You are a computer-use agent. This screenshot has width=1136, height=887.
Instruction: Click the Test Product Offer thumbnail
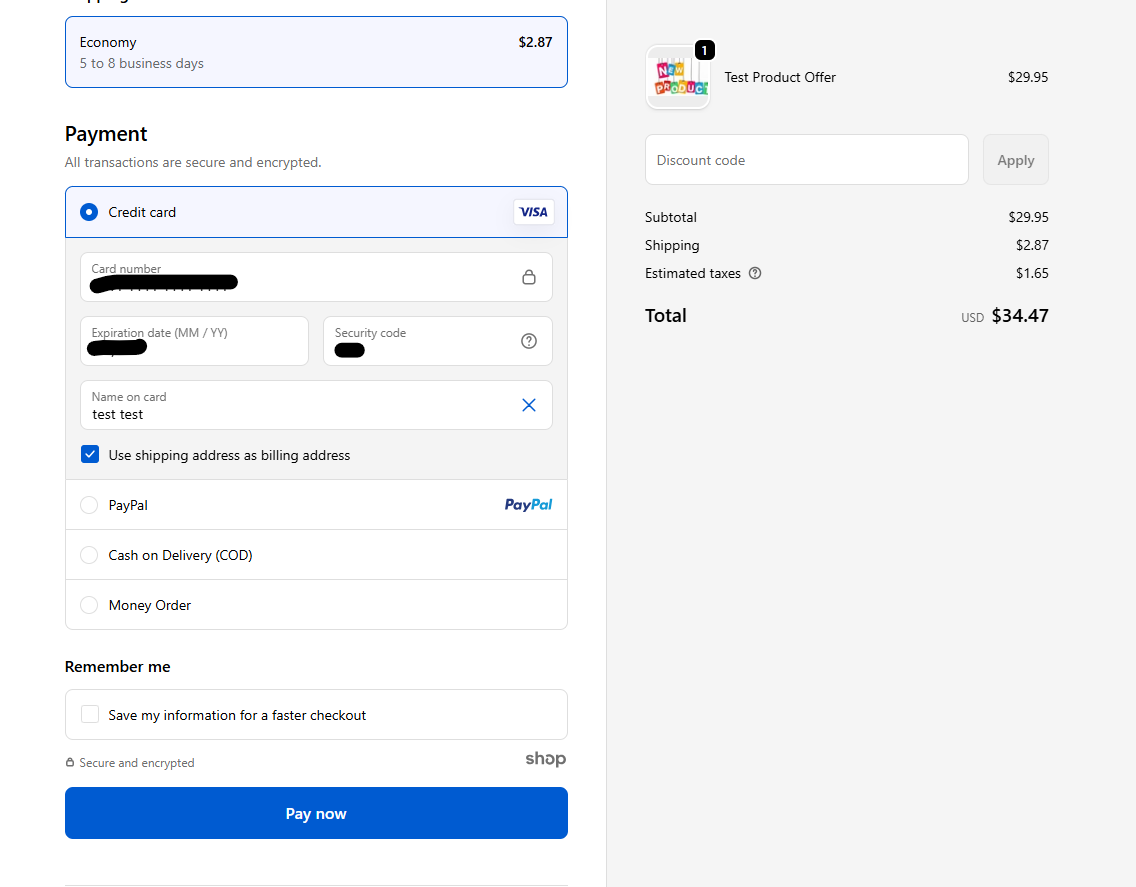pos(678,78)
